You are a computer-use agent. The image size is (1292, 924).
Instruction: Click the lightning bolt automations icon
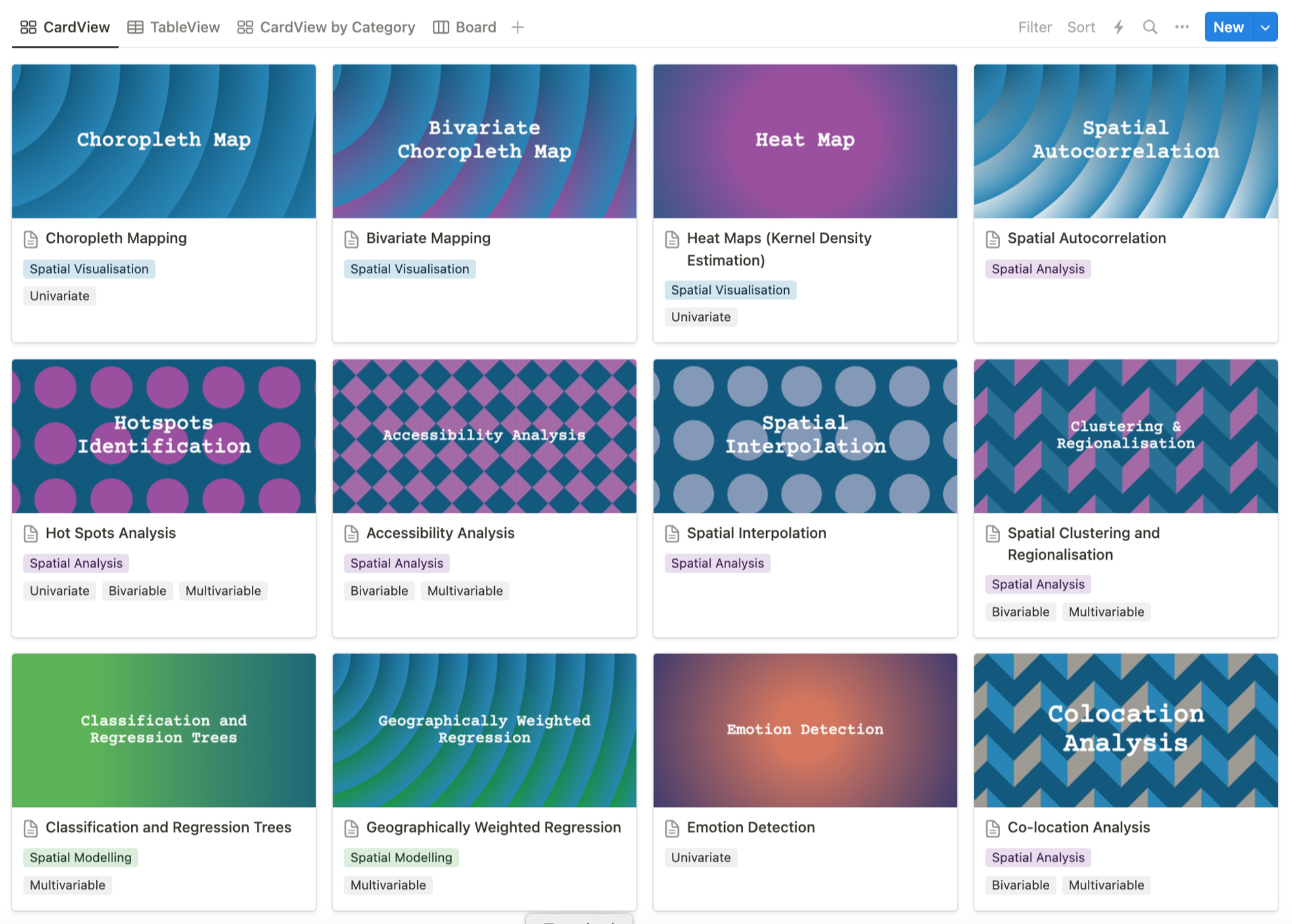coord(1119,27)
